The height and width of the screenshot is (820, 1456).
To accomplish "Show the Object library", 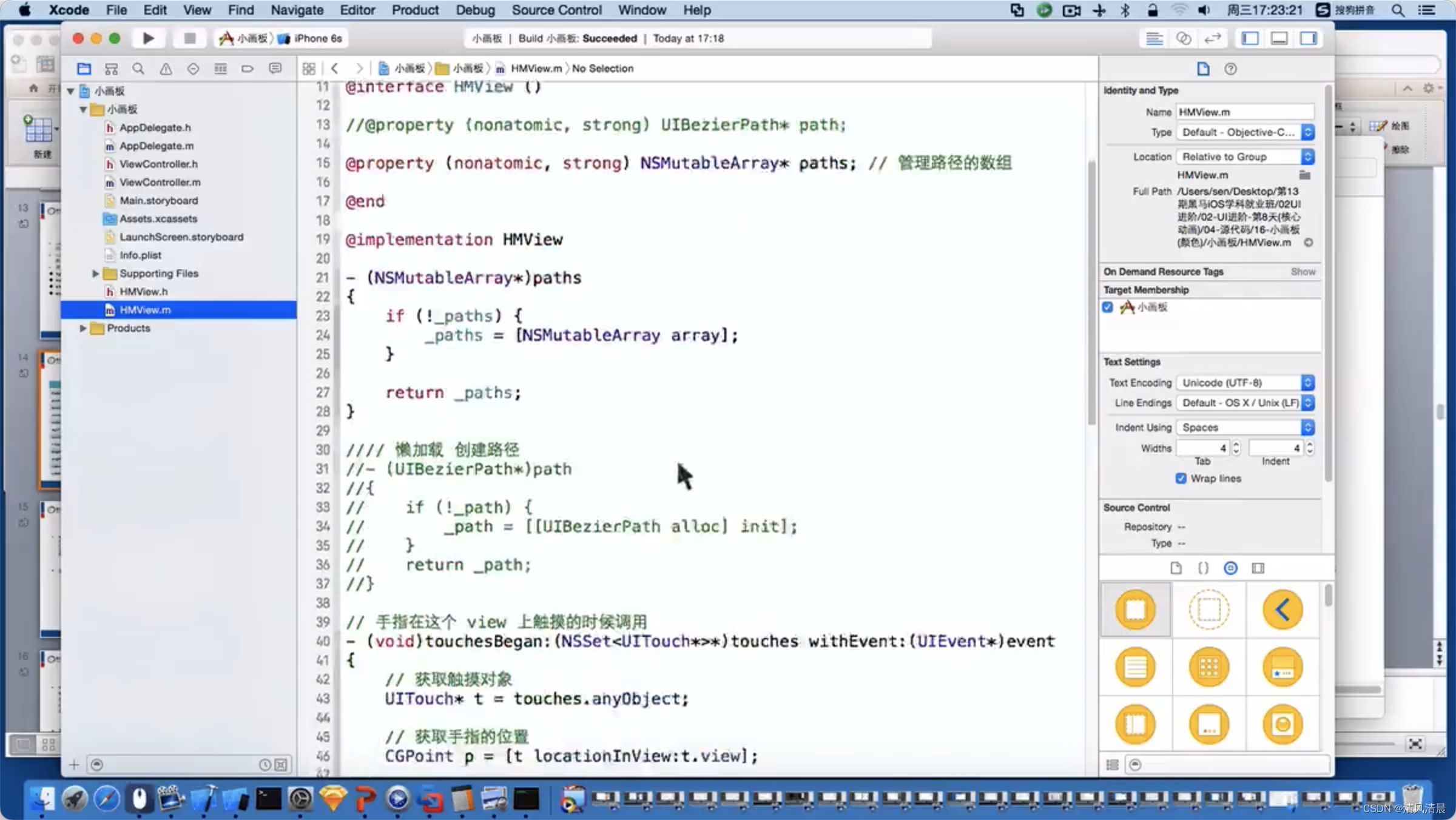I will tap(1230, 568).
